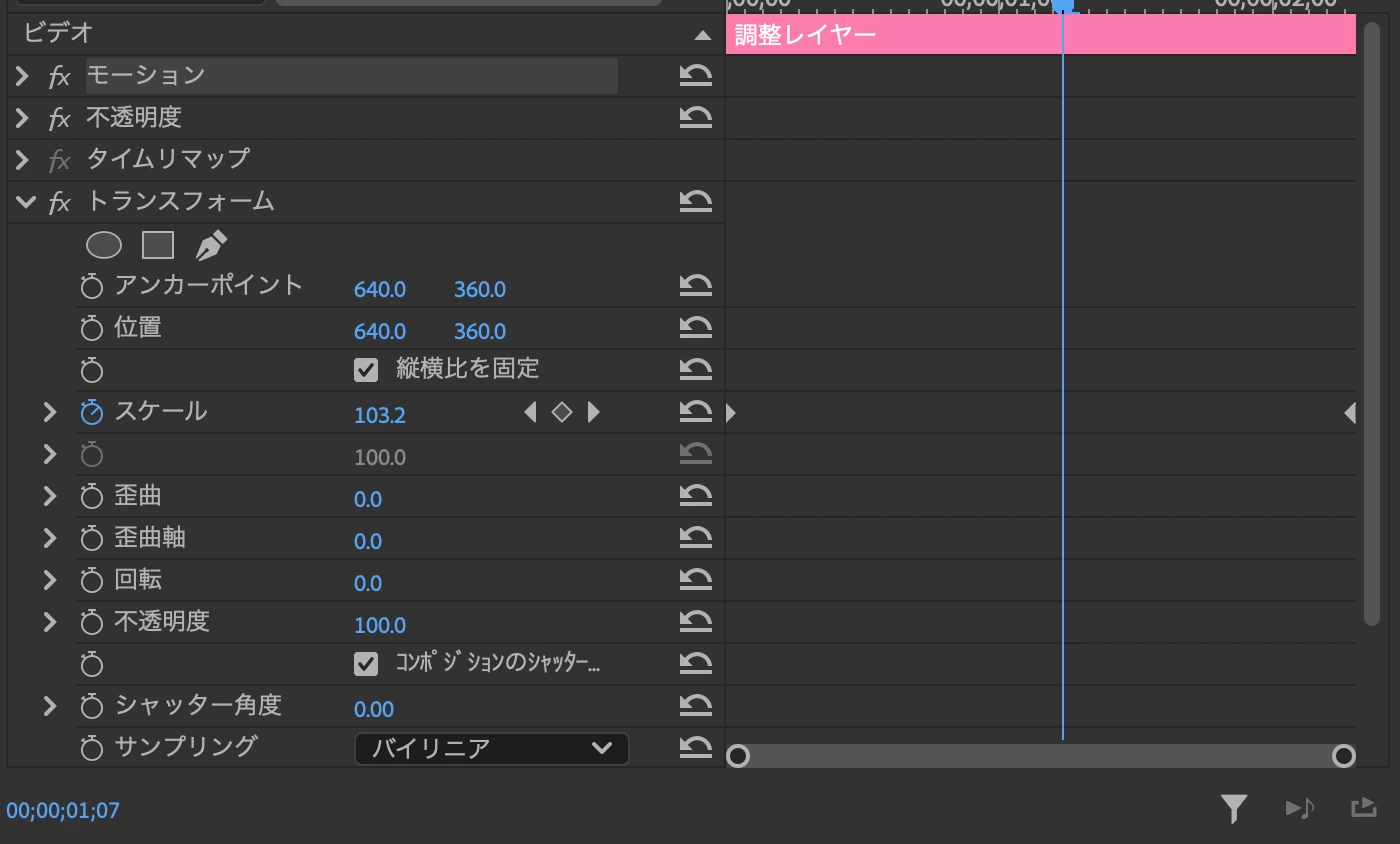Toggle the fx icon for the top-level 不透明度 effect
Screen dimensions: 1400x844
[59, 119]
